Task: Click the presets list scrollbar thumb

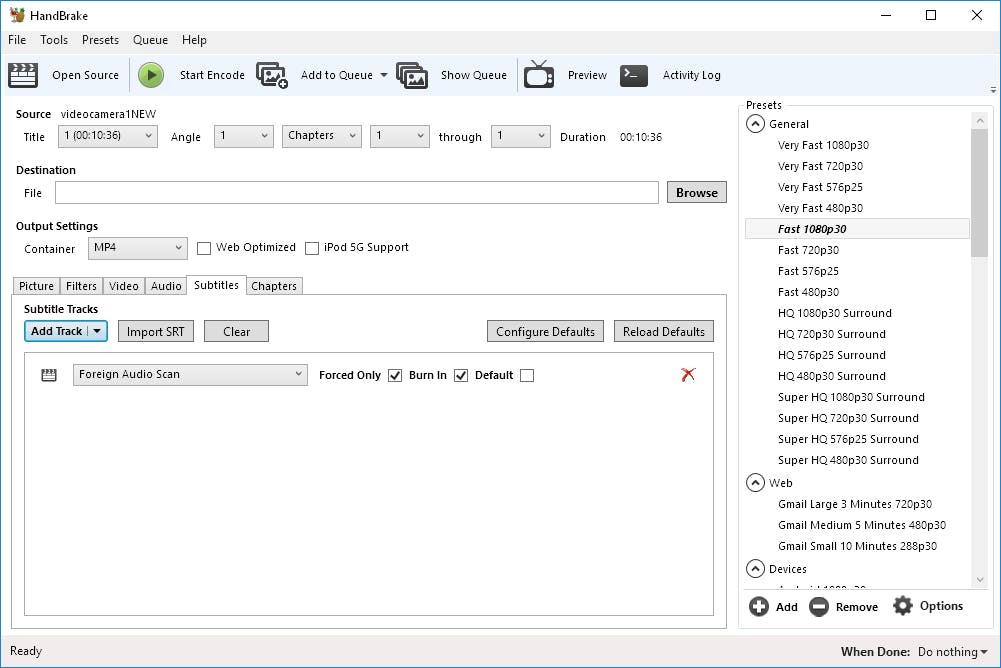Action: [x=979, y=193]
